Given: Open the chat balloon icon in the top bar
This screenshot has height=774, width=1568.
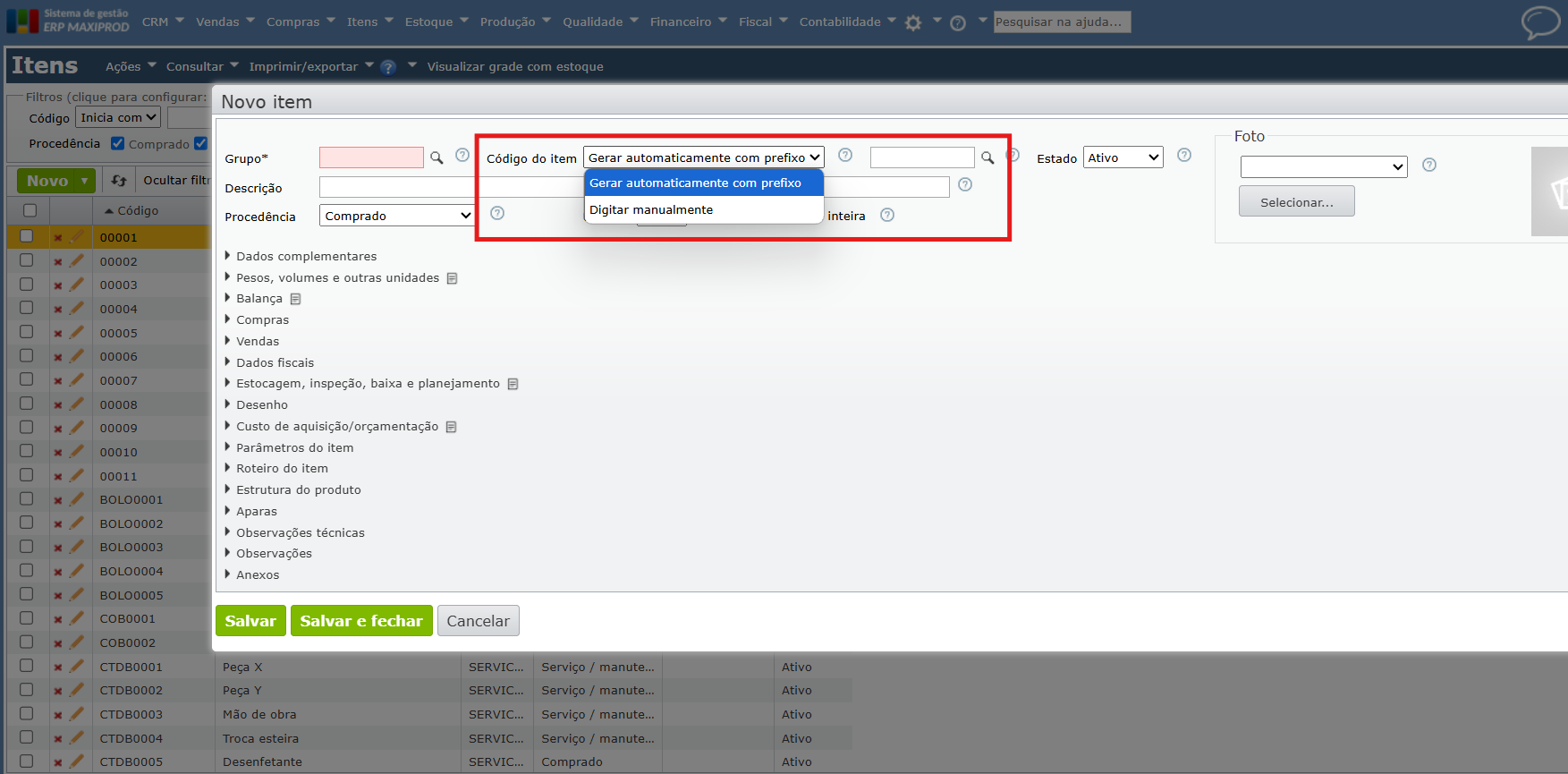Looking at the screenshot, I should click(x=1540, y=22).
